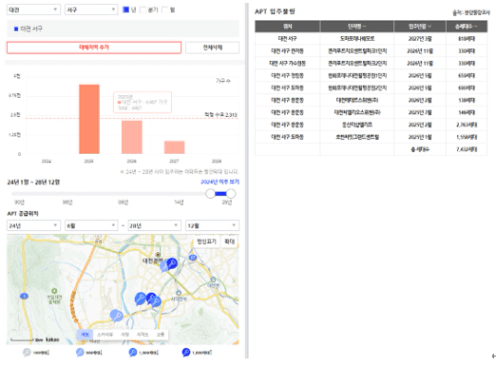
Task: Click the gray smallest-size legend marker icon
Action: (27, 352)
